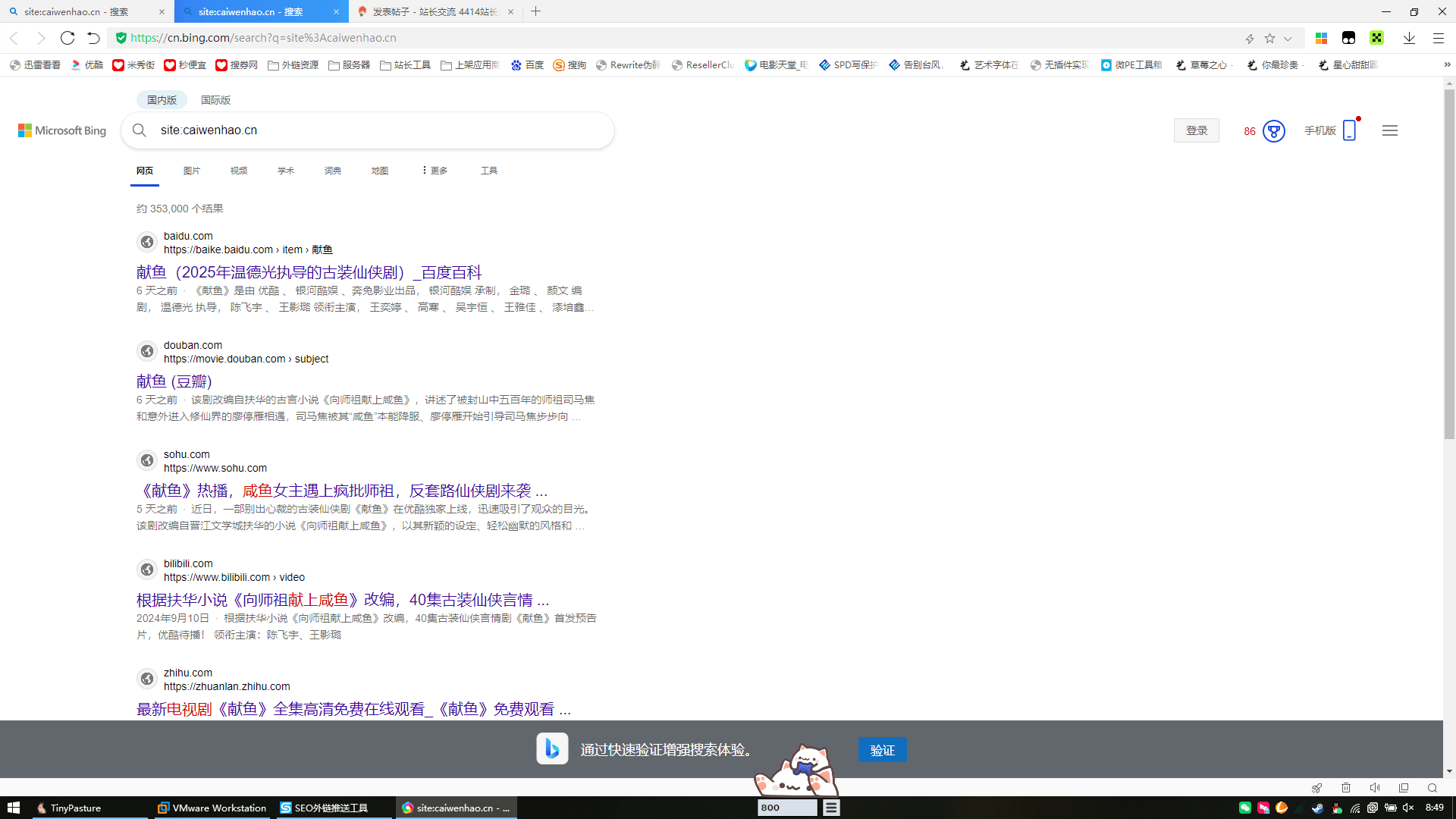The width and height of the screenshot is (1456, 819).
Task: Click the green pixel-face extension icon
Action: [1376, 38]
